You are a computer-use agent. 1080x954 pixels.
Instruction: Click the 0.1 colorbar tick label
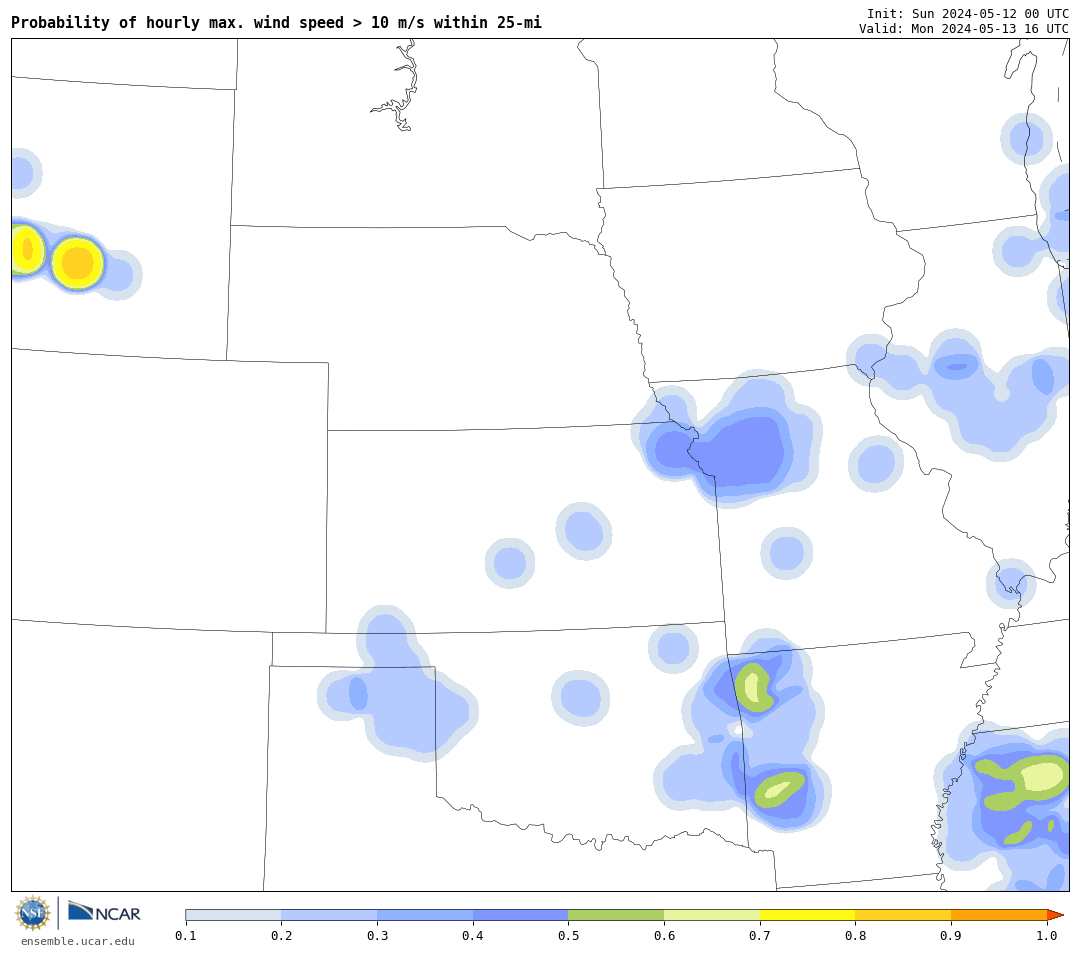pos(186,935)
